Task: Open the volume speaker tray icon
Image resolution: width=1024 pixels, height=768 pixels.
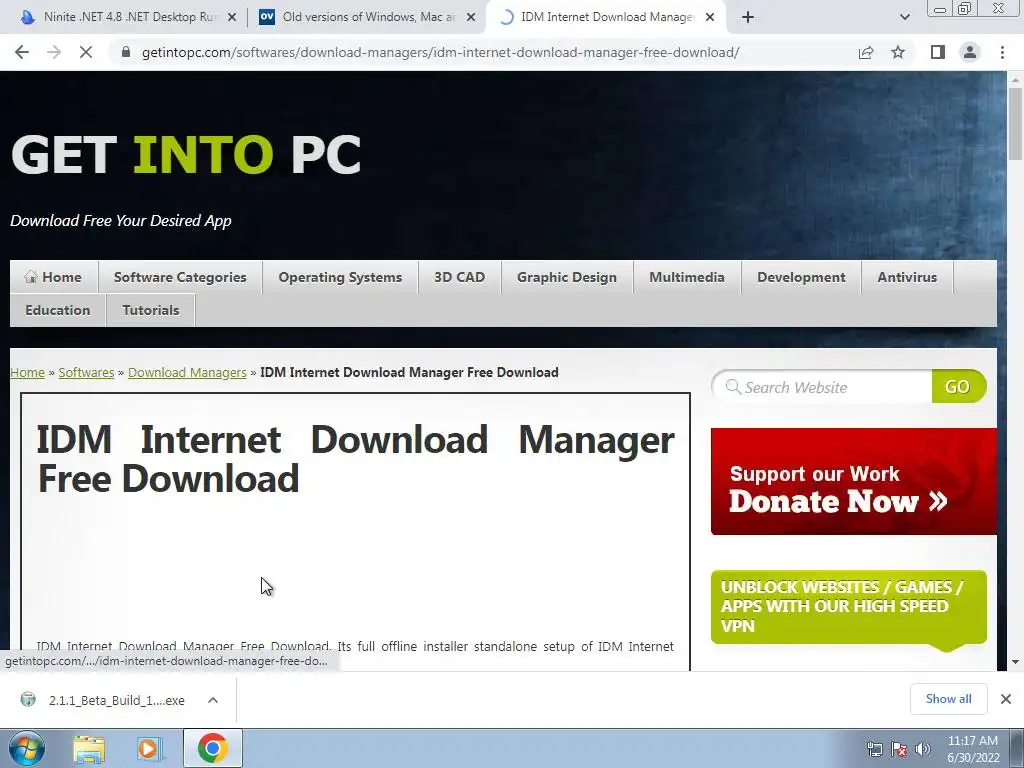Action: (x=923, y=749)
